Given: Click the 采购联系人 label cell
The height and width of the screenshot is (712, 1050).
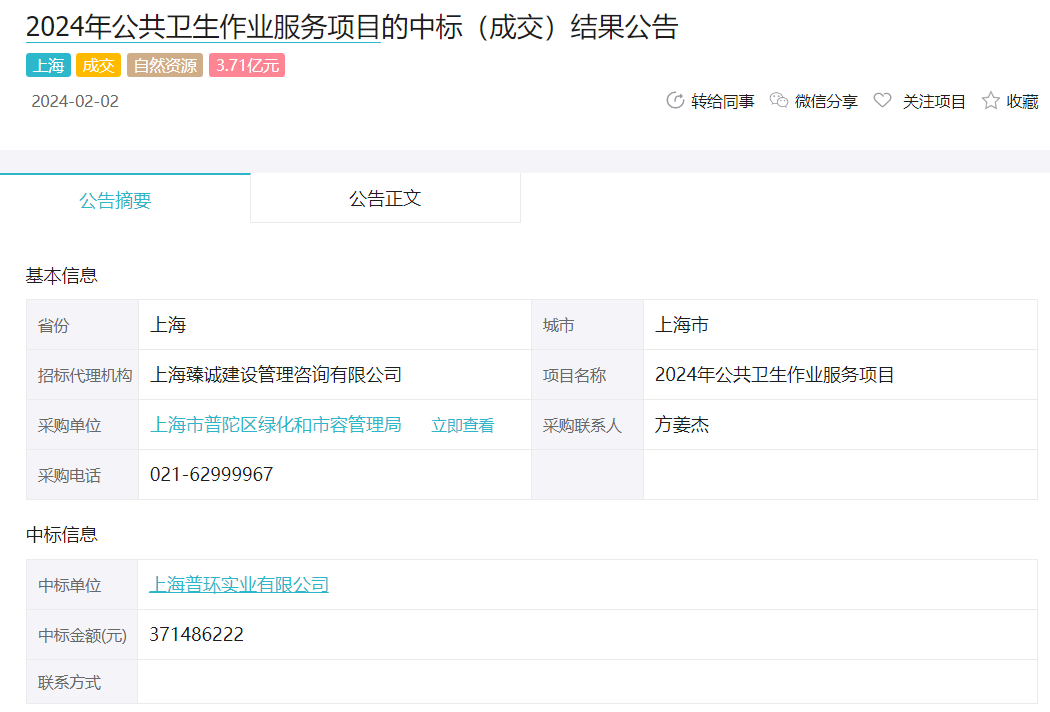Looking at the screenshot, I should point(587,425).
